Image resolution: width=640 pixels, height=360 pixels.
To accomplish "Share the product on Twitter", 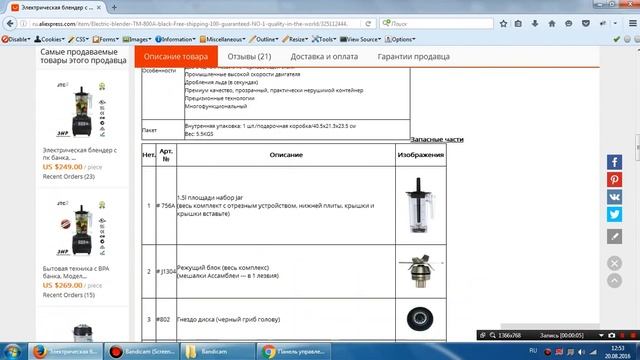I will tap(614, 214).
